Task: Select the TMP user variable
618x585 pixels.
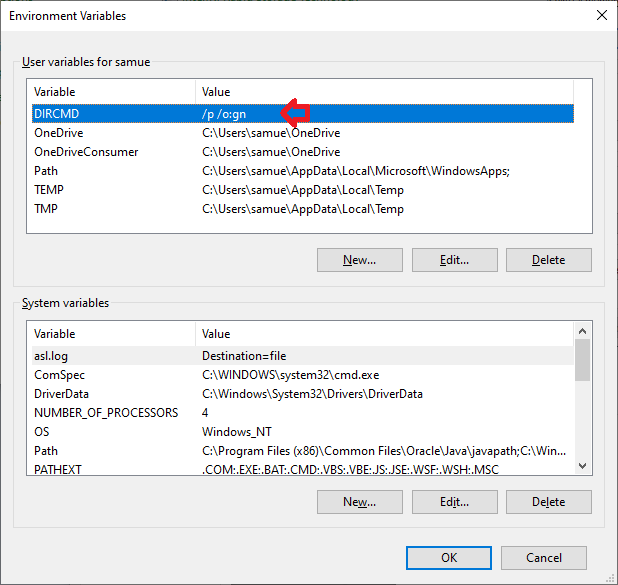Action: pos(302,209)
